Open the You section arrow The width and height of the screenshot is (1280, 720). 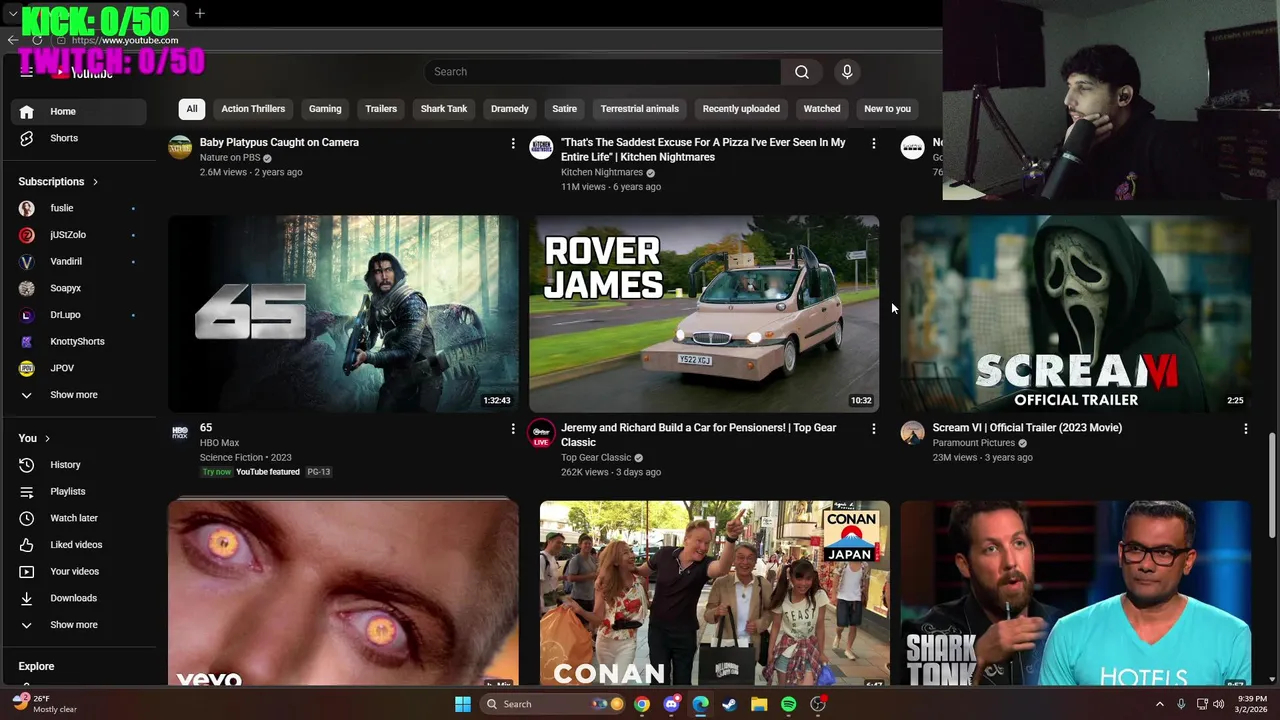tap(47, 438)
